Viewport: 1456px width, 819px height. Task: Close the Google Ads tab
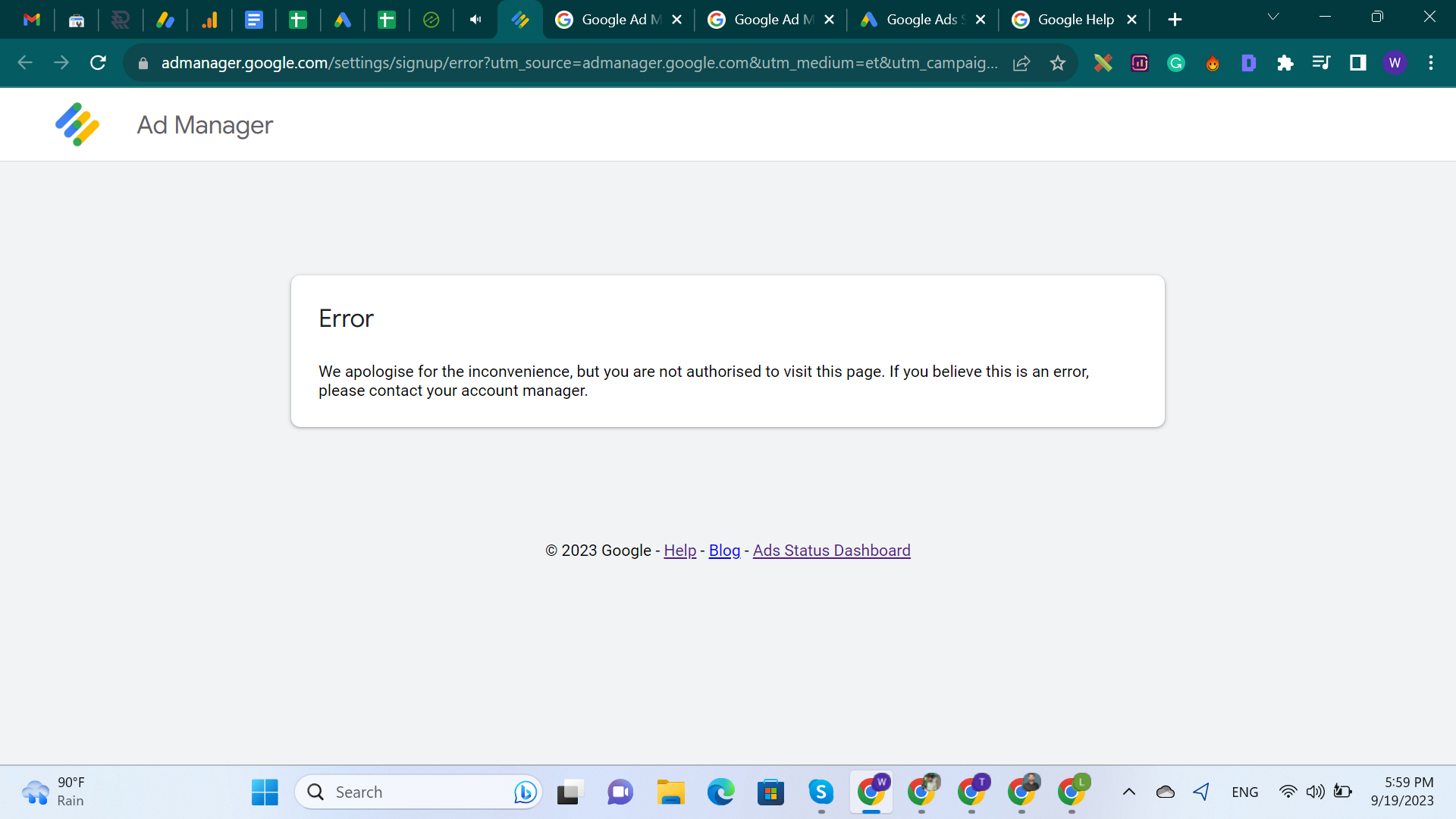tap(981, 20)
